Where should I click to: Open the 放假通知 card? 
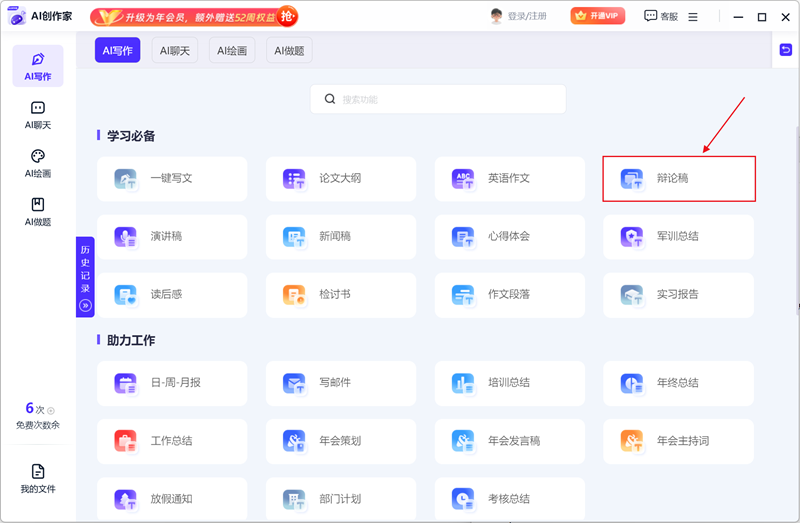172,500
